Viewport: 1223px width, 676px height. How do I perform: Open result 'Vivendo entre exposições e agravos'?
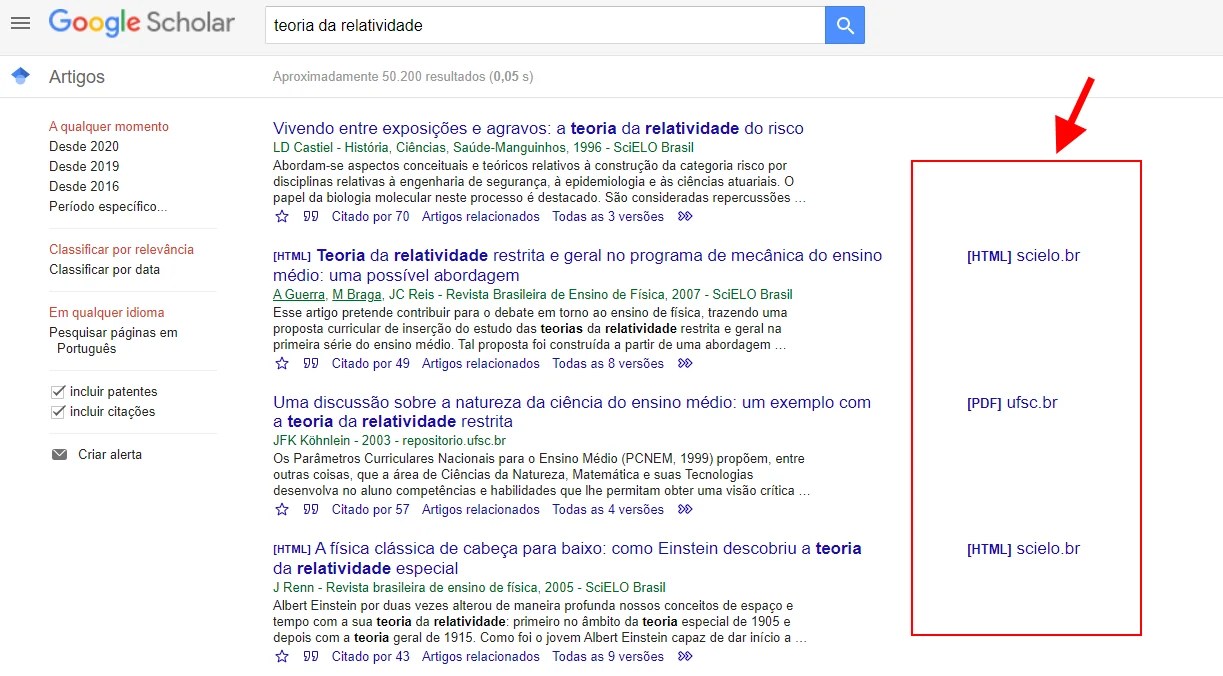coord(538,128)
